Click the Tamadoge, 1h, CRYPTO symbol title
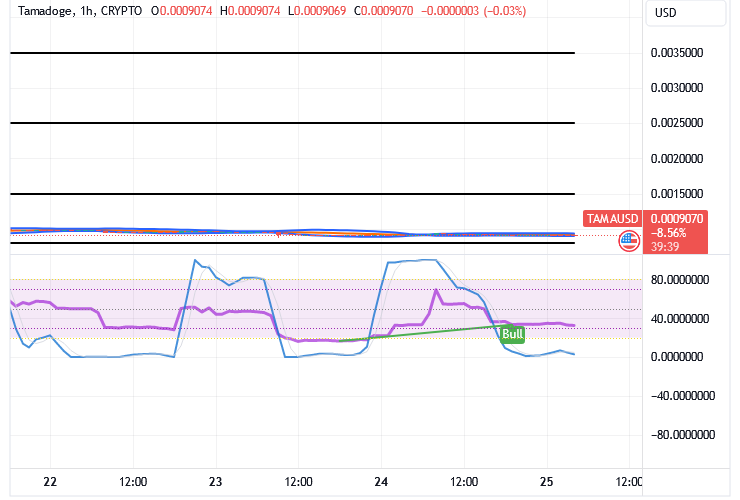This screenshot has width=740, height=500. (80, 11)
